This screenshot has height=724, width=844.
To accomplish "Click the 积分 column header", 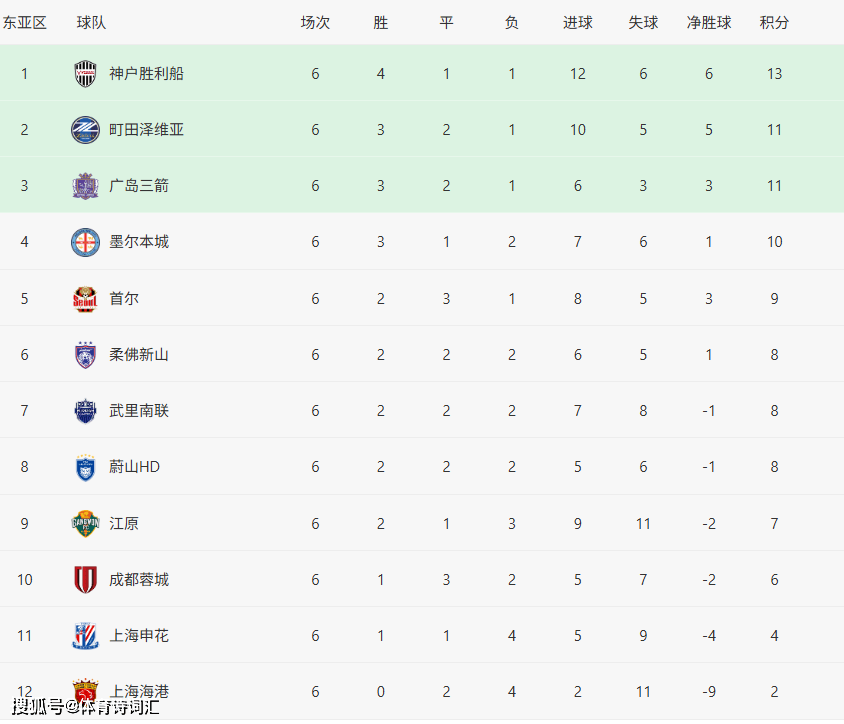I will click(x=774, y=22).
